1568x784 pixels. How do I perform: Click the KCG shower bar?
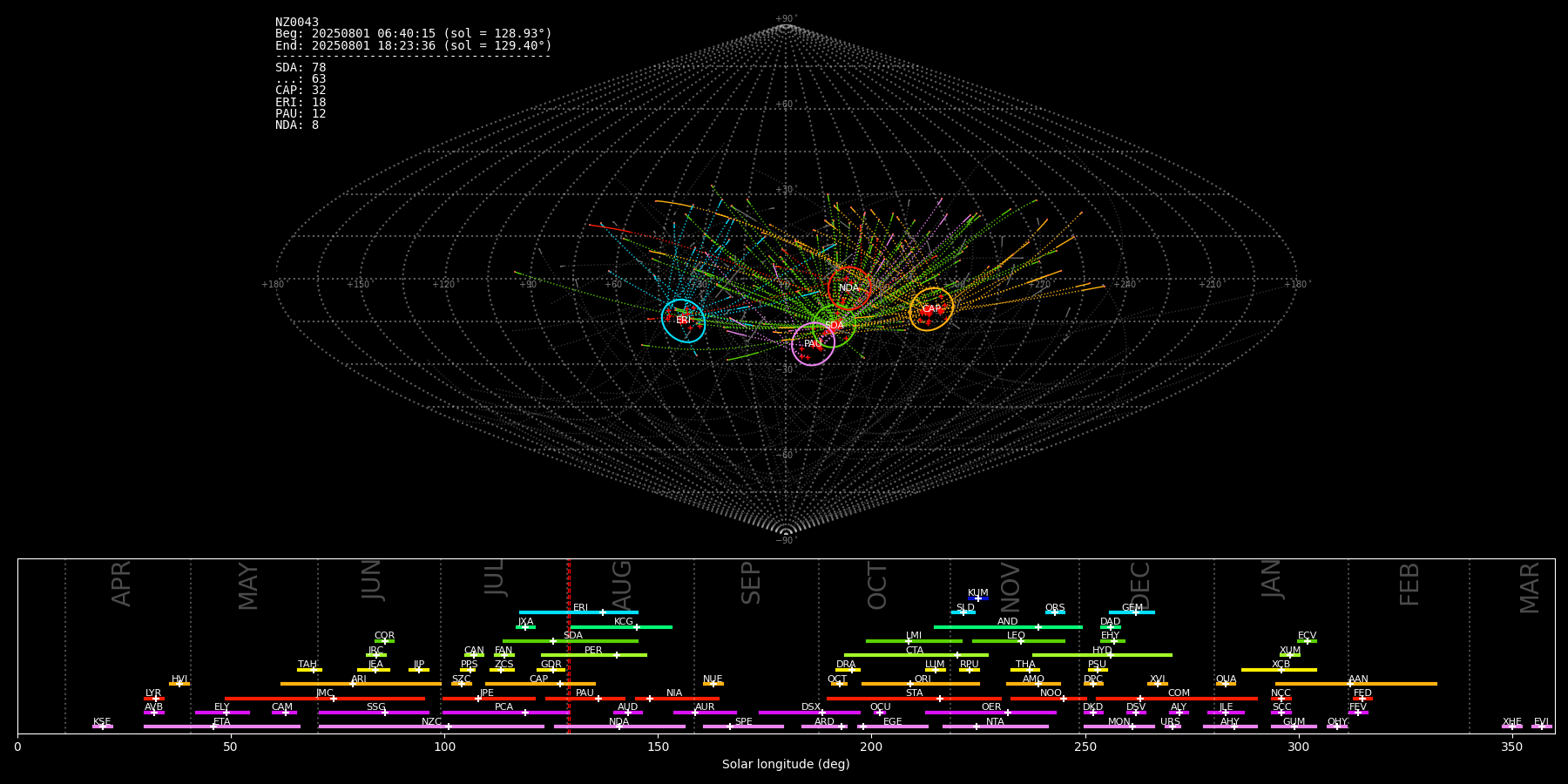pyautogui.click(x=621, y=627)
